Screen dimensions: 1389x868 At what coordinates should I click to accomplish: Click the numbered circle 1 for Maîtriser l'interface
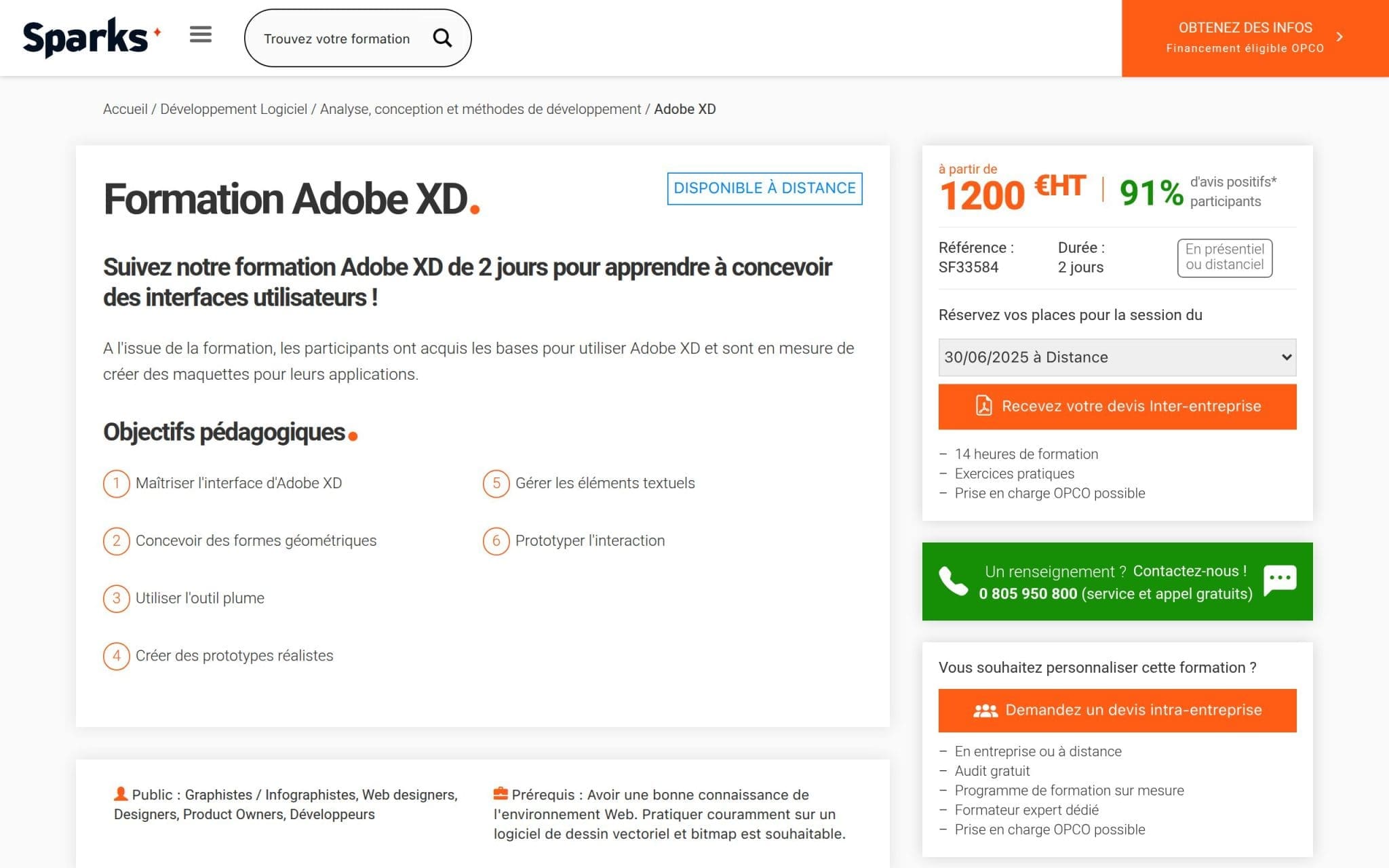coord(117,484)
